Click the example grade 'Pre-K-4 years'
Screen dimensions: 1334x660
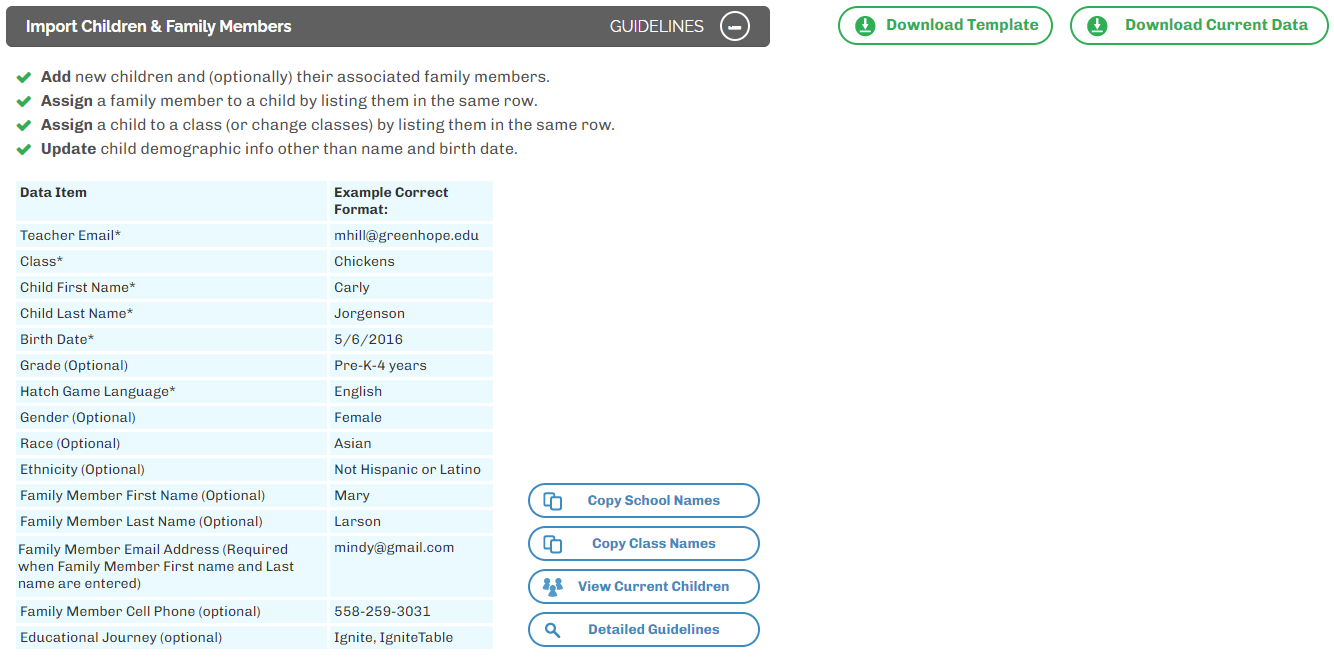(380, 365)
